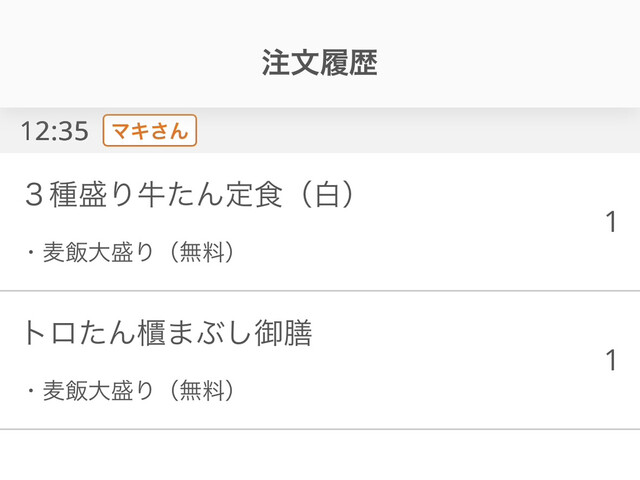The image size is (640, 480).
Task: Select the 3種盛り牛たん定食（白） item name
Action: pos(190,195)
